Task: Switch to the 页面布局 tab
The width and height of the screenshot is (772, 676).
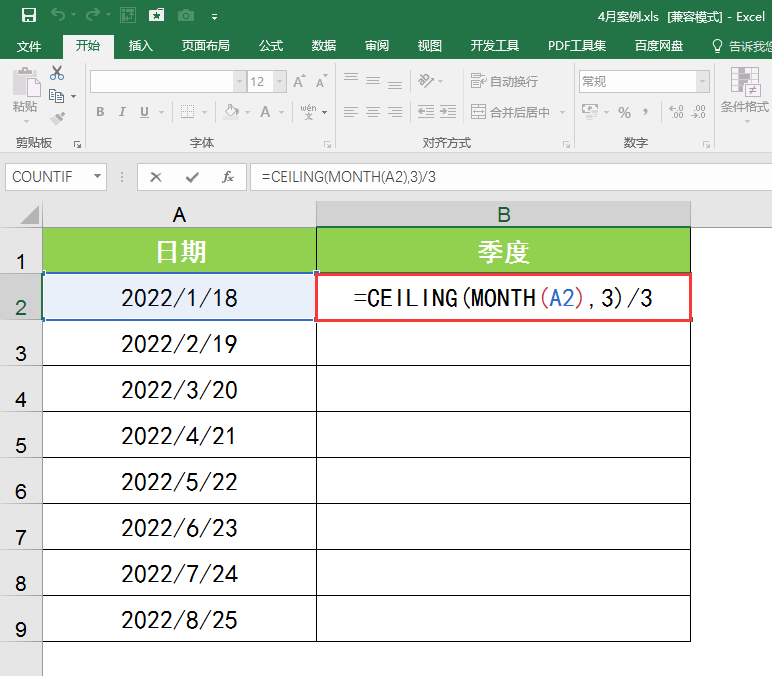Action: coord(205,46)
